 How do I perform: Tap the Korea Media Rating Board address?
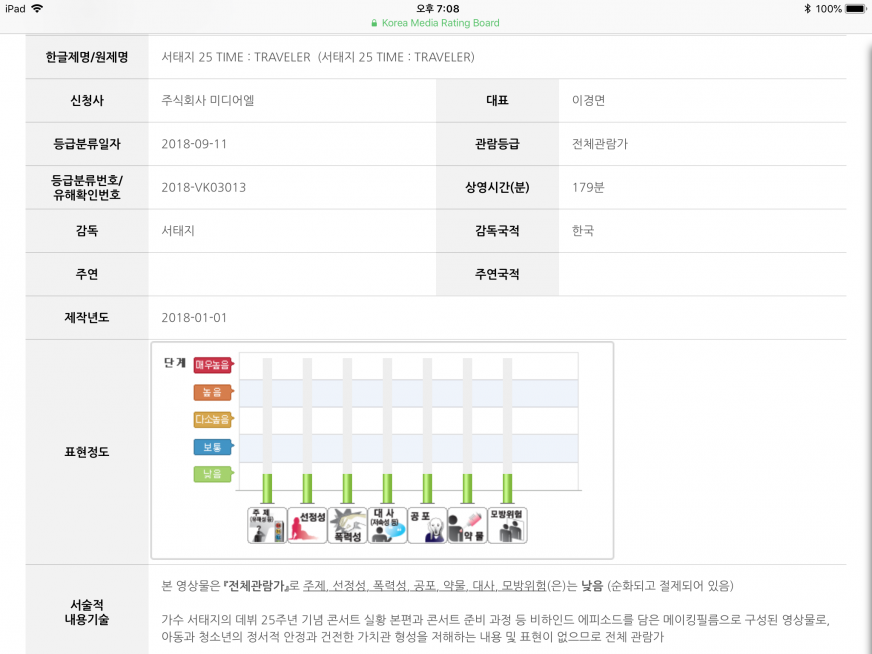440,23
